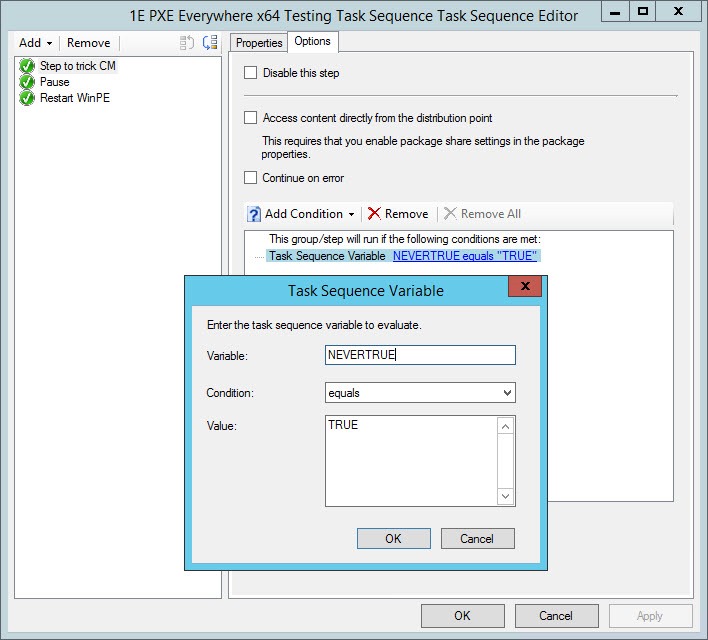
Task: Click into the Variable input field
Action: 420,355
